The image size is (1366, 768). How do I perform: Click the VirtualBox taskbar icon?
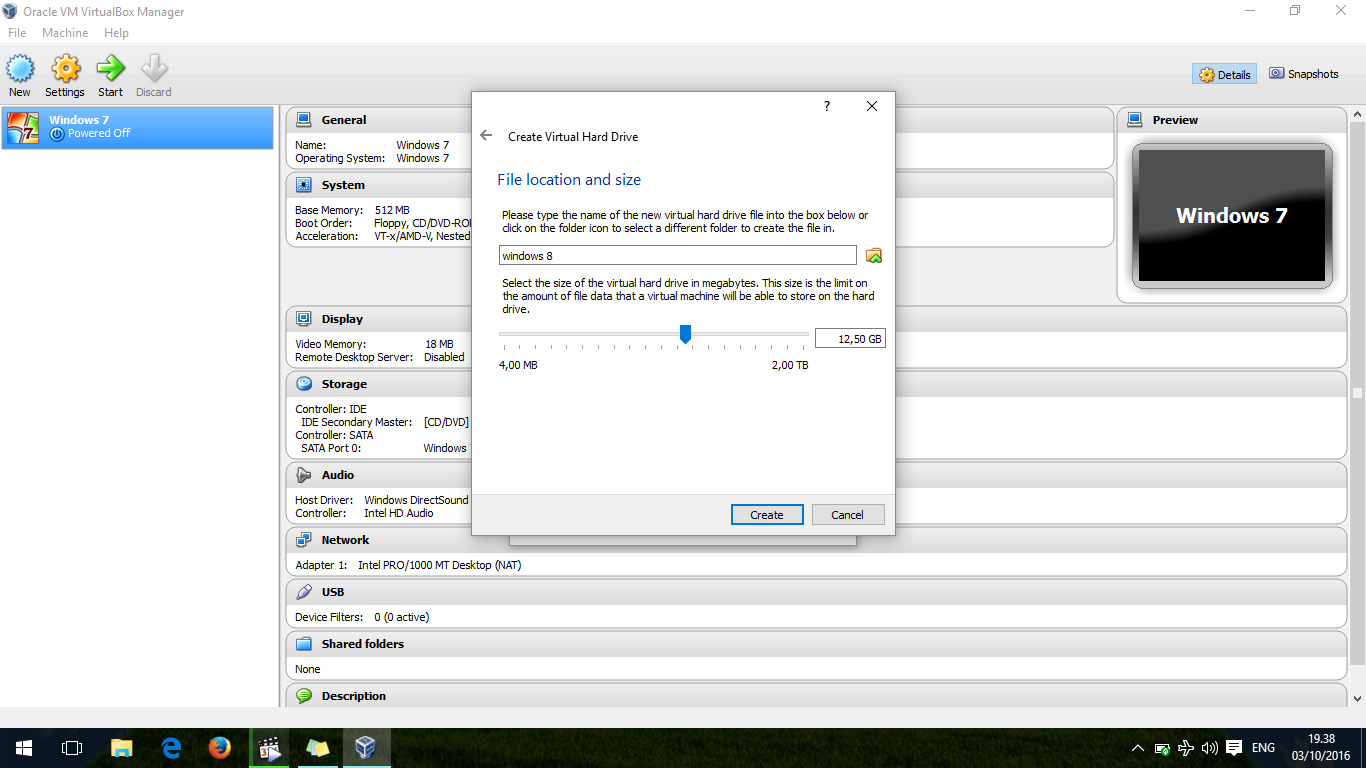(365, 748)
